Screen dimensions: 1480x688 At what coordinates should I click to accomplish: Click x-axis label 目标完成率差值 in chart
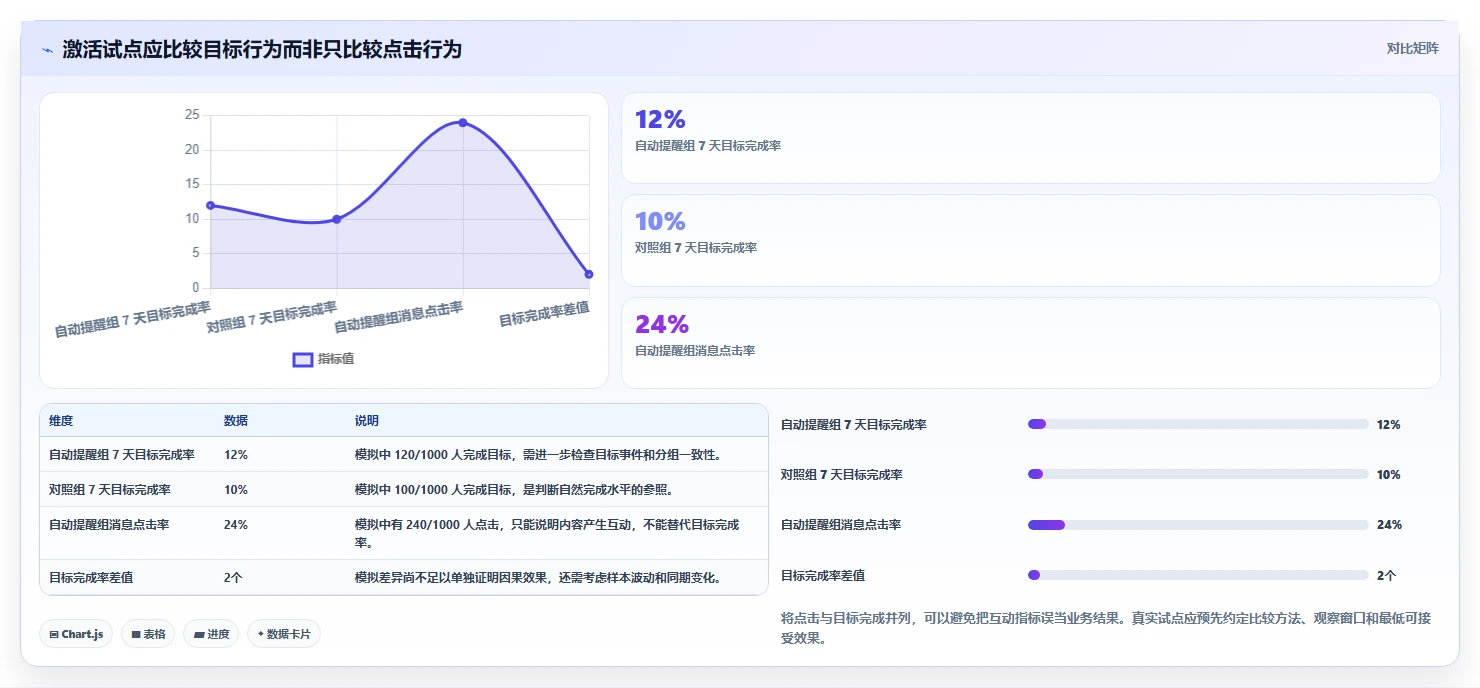pyautogui.click(x=544, y=314)
